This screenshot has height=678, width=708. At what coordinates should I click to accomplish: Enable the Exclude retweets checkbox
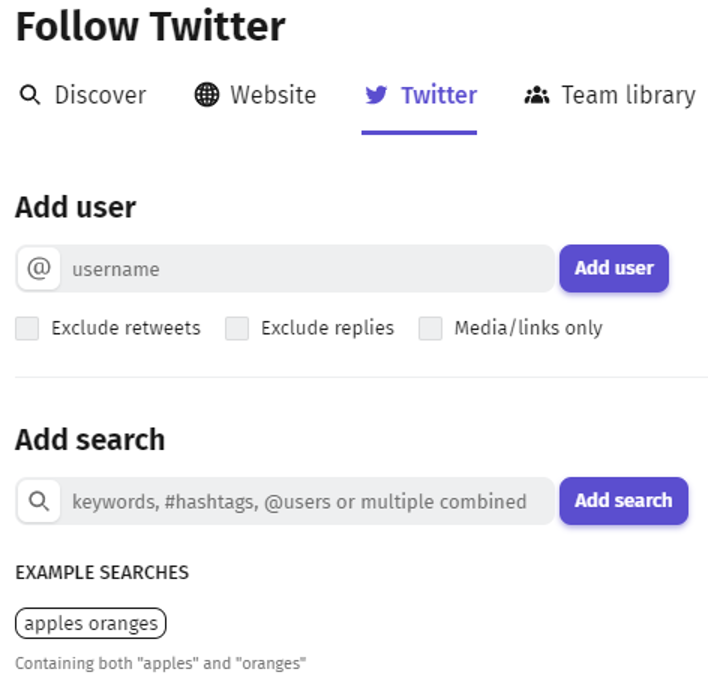[x=27, y=328]
